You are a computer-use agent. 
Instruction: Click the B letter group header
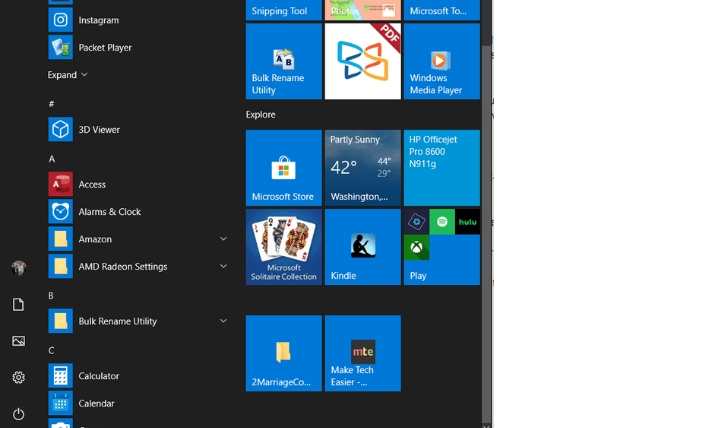point(51,296)
